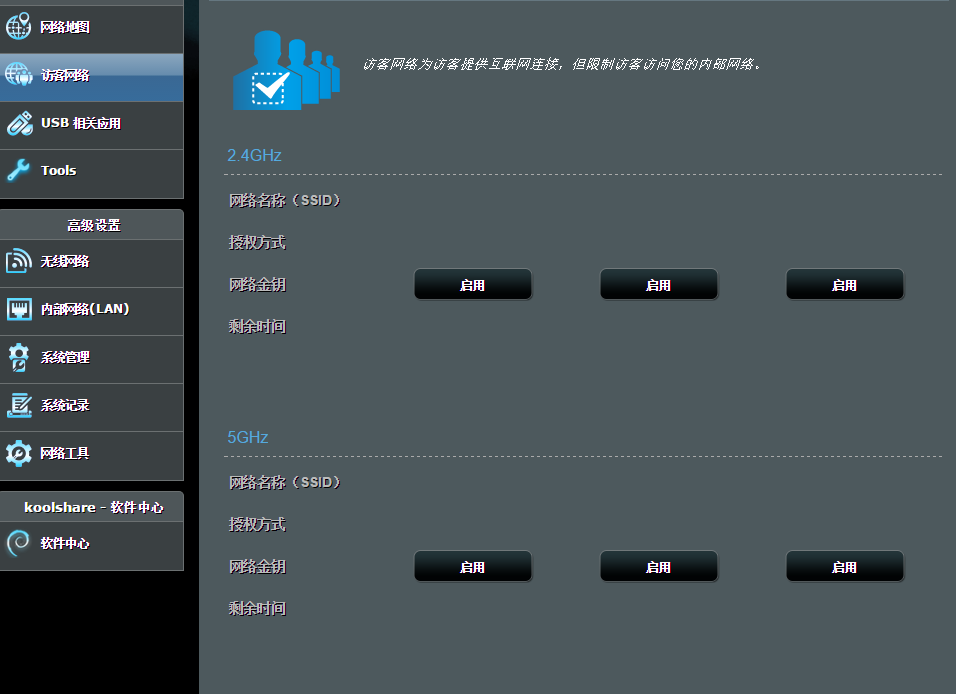The width and height of the screenshot is (956, 694).
Task: Go to Tools menu entry
Action: coord(91,174)
